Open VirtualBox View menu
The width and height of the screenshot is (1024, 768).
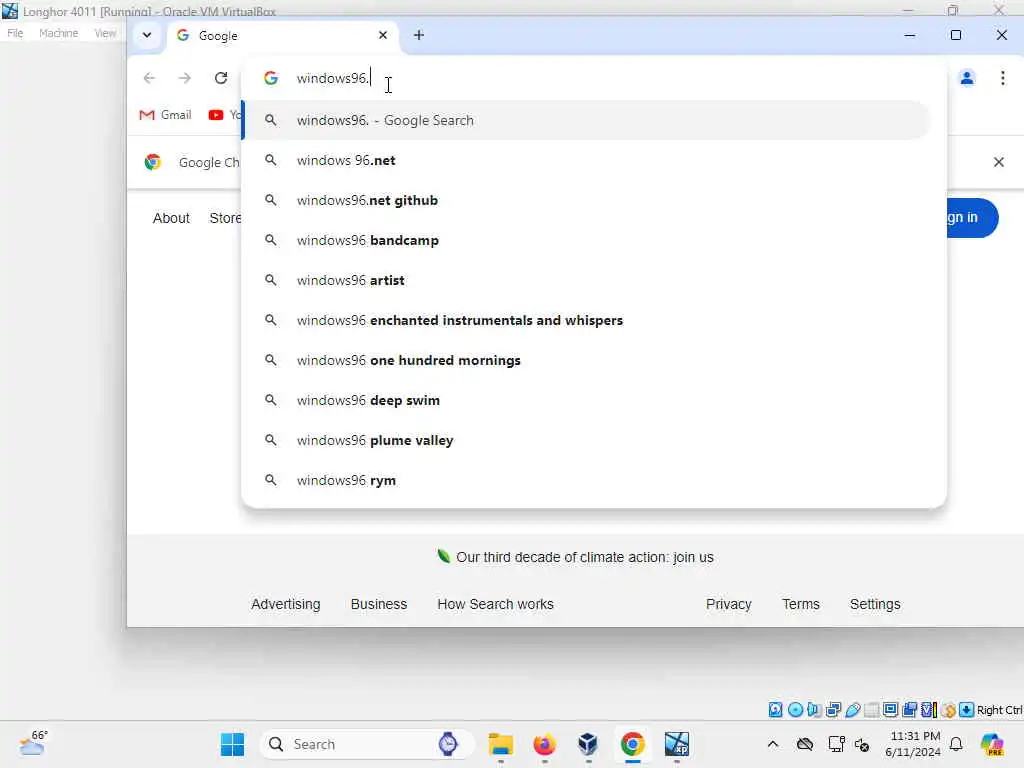tap(104, 33)
